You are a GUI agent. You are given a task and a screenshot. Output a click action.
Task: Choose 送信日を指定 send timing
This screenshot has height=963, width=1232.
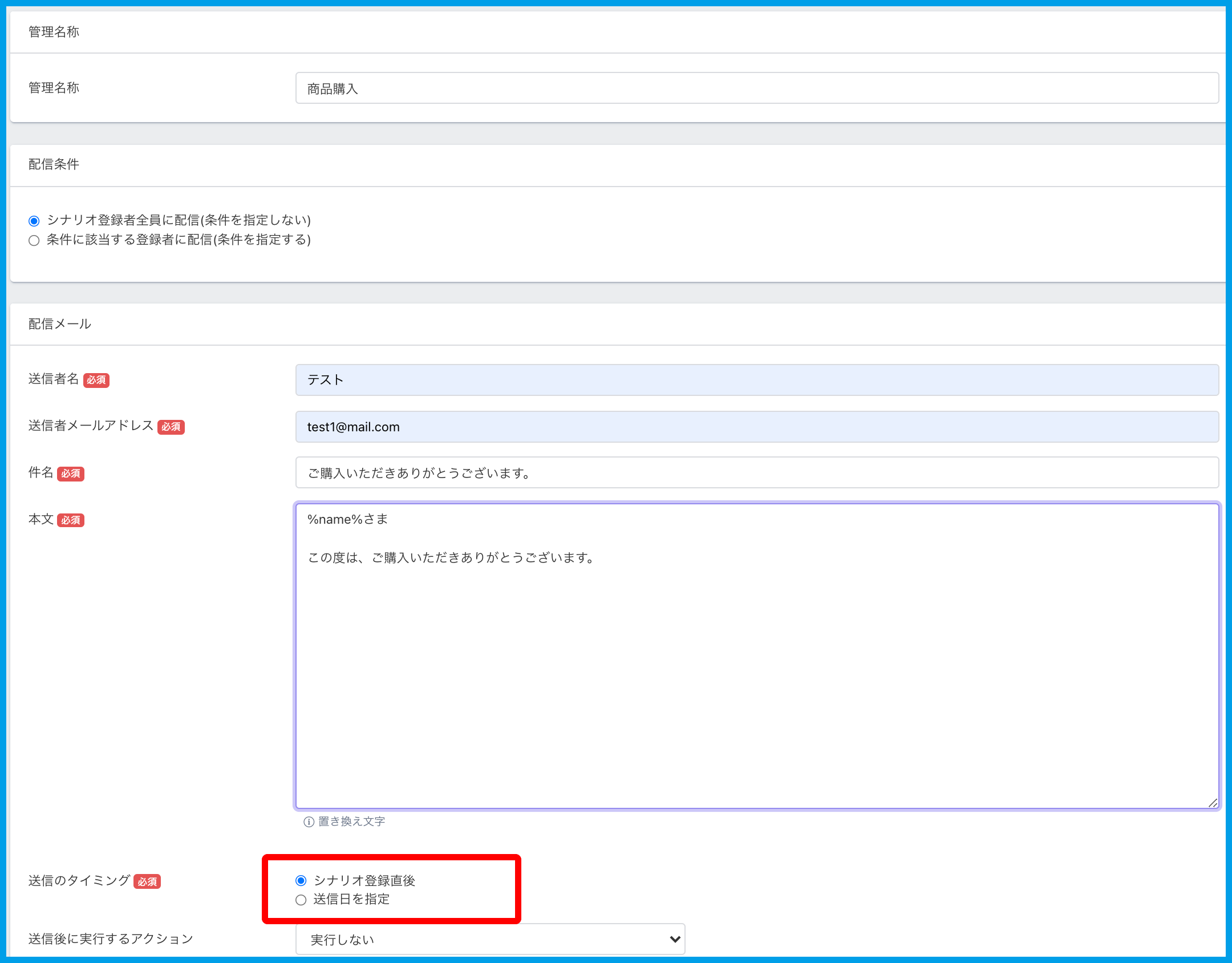click(x=301, y=900)
